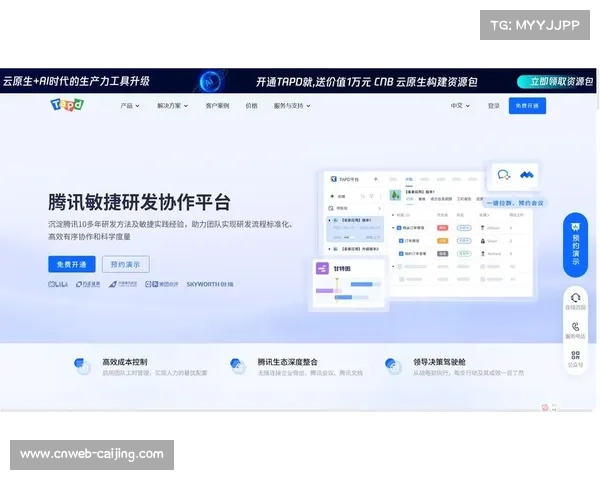This screenshot has height=480, width=600.
Task: Click the 登录 link
Action: pyautogui.click(x=494, y=106)
